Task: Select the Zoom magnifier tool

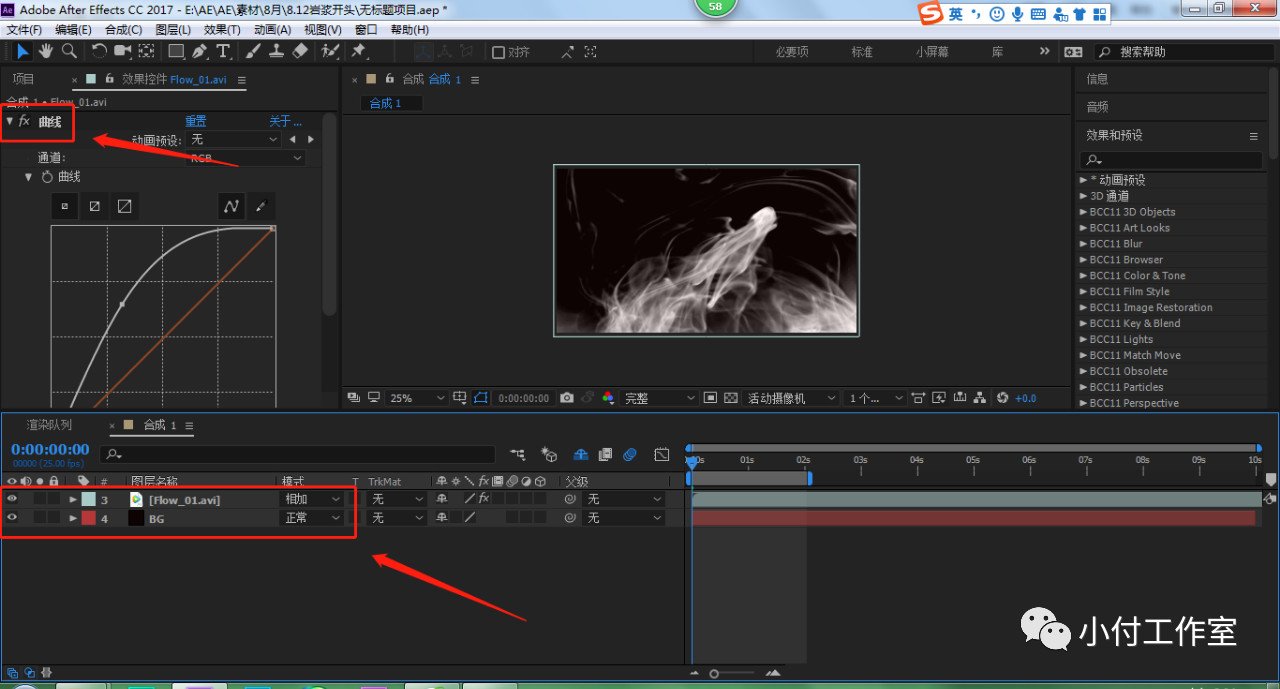Action: tap(69, 51)
